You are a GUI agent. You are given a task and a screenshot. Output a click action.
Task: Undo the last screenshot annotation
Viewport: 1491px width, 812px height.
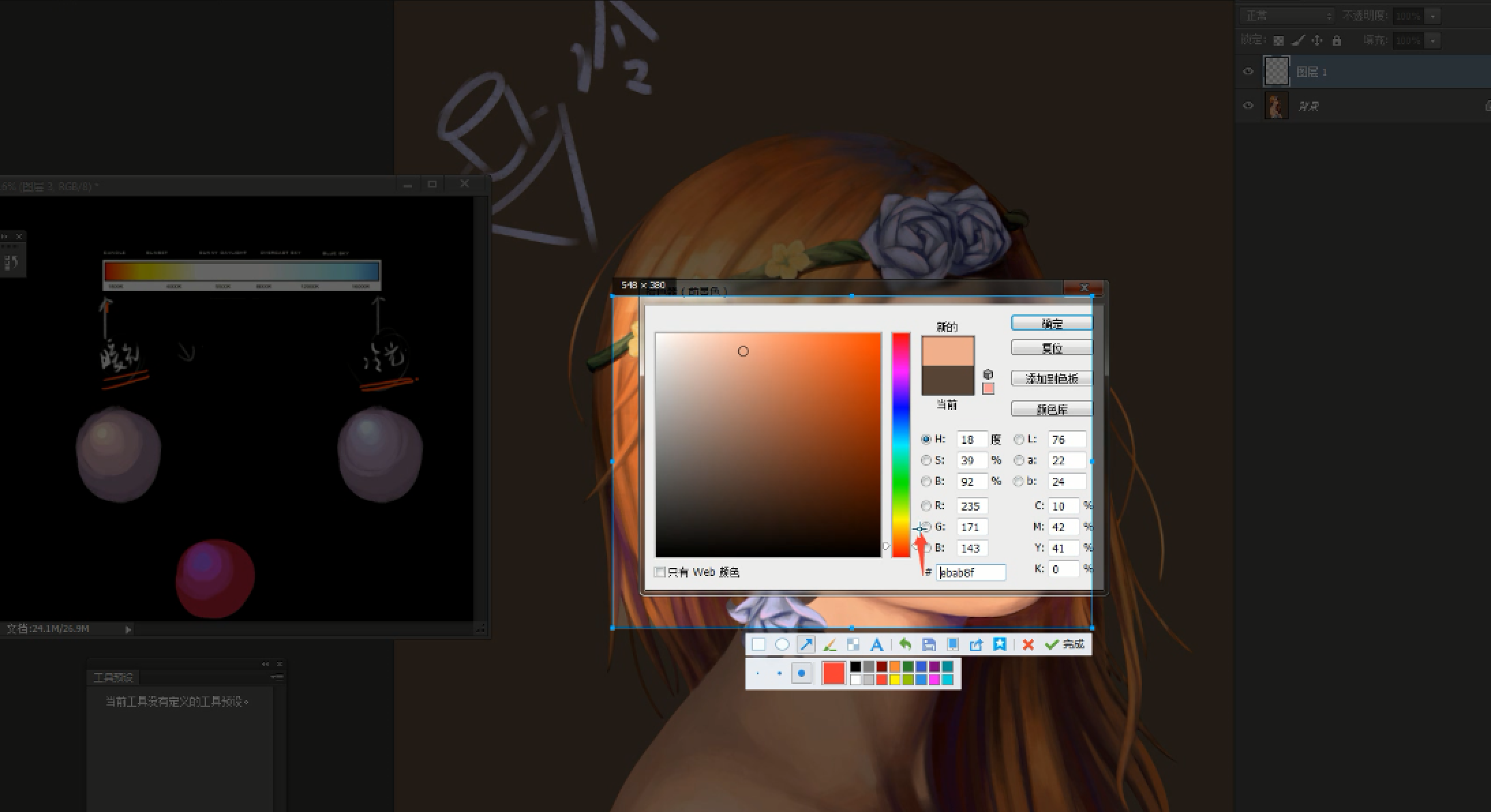pyautogui.click(x=905, y=644)
